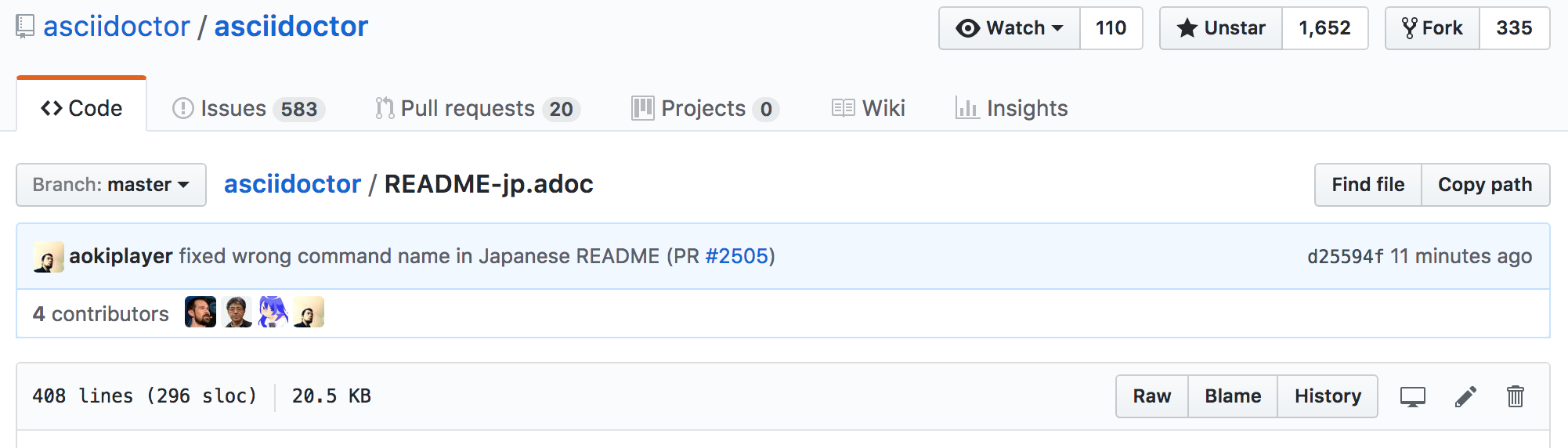Open the desktop display icon
Image resolution: width=1568 pixels, height=448 pixels.
[1413, 397]
